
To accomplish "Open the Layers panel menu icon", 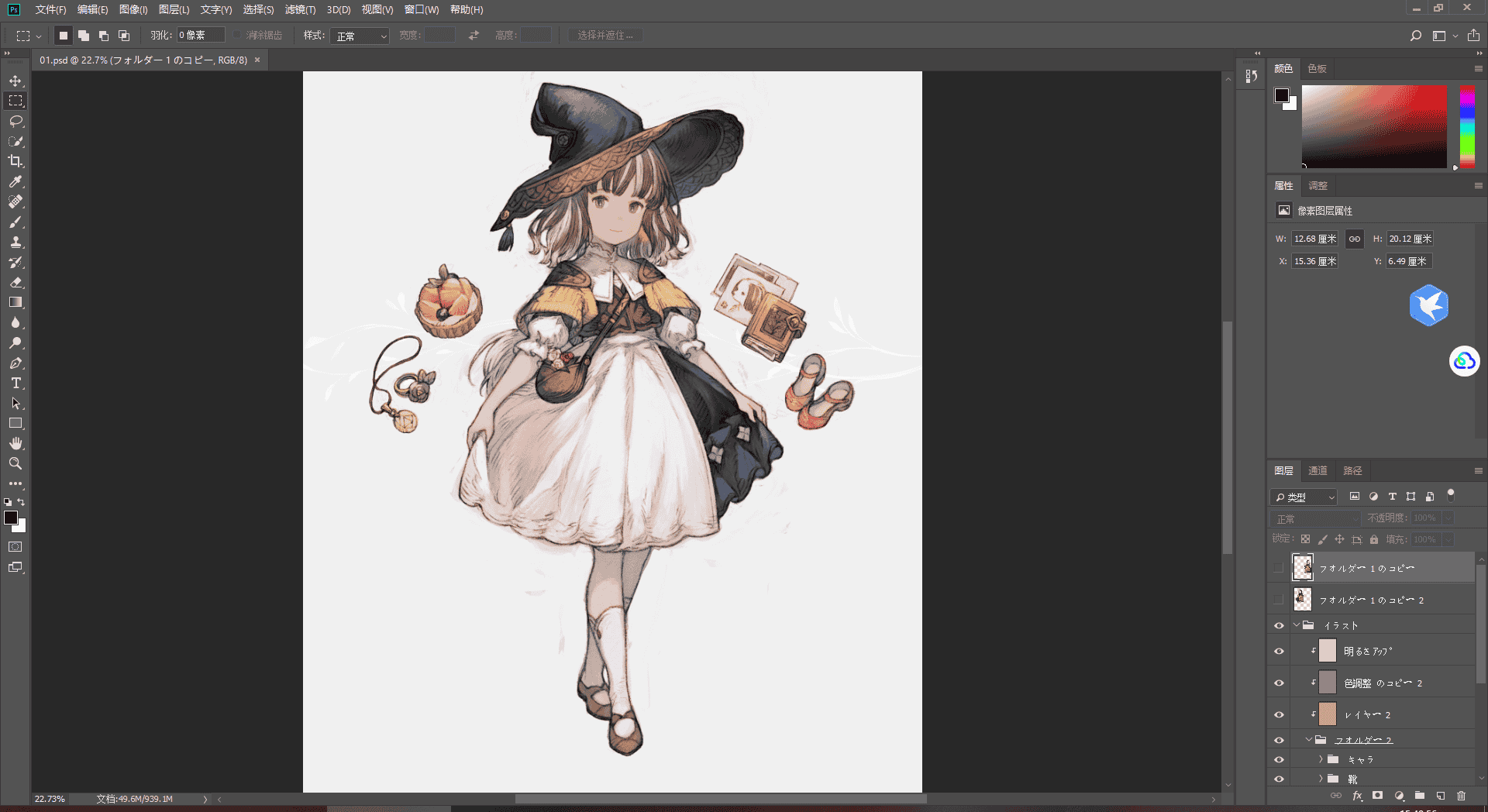I will 1479,470.
